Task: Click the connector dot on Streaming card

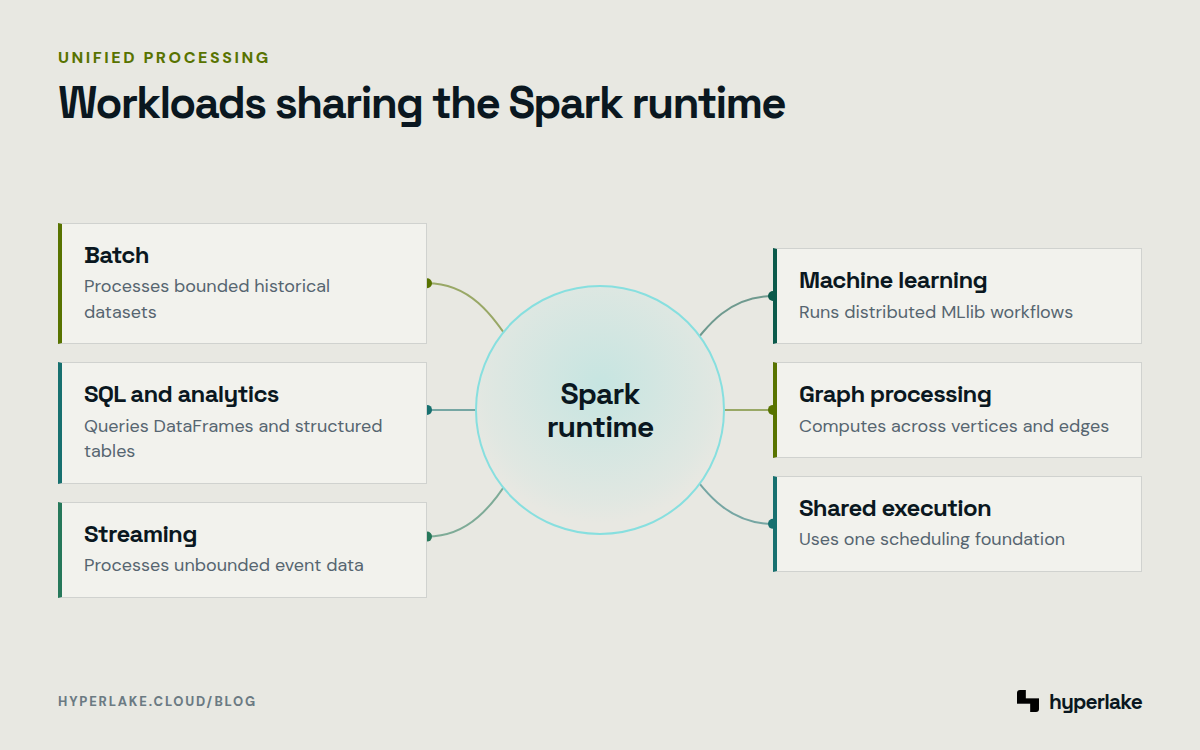Action: click(x=427, y=536)
